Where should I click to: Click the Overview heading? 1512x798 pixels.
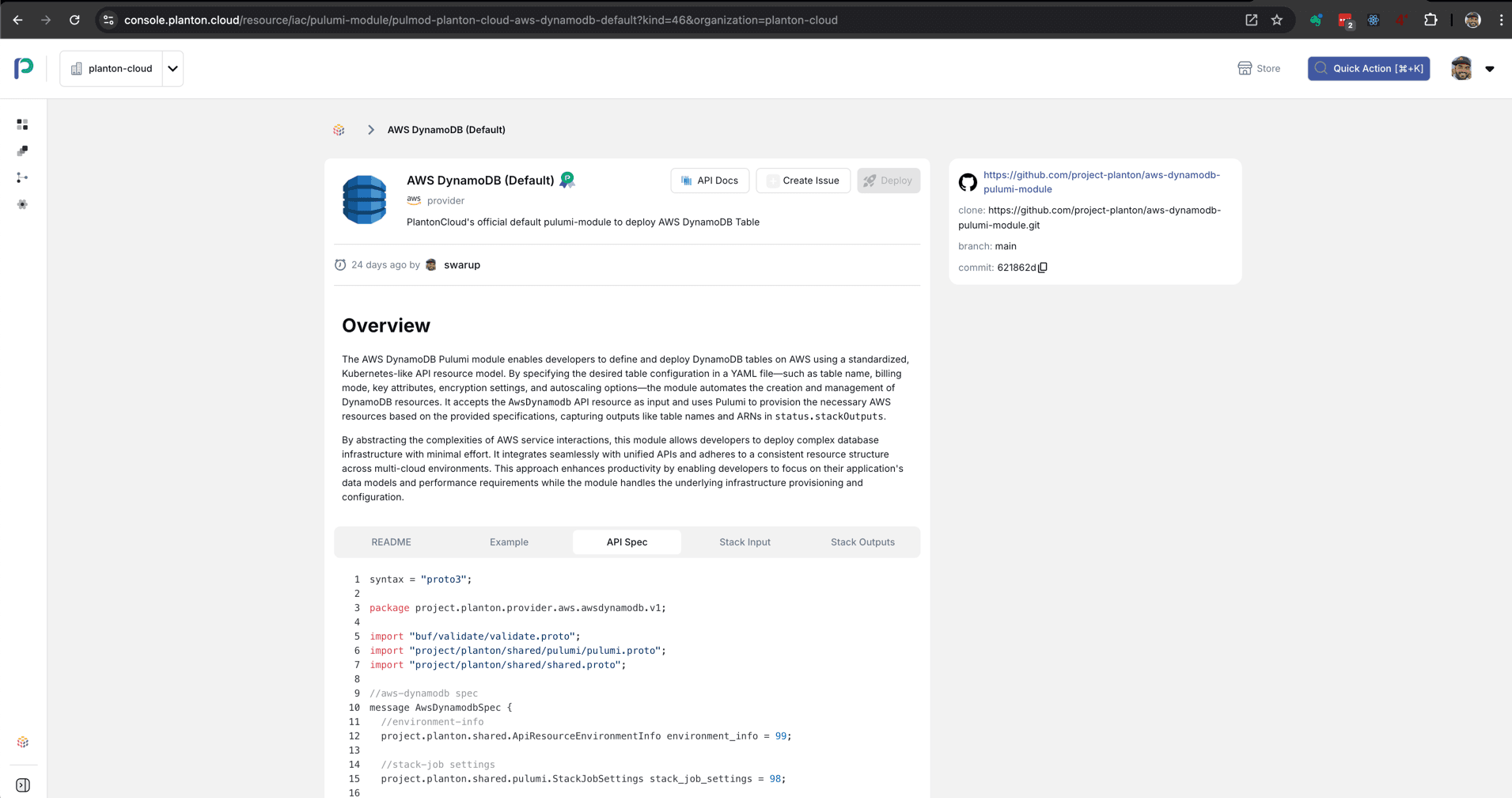coord(386,325)
